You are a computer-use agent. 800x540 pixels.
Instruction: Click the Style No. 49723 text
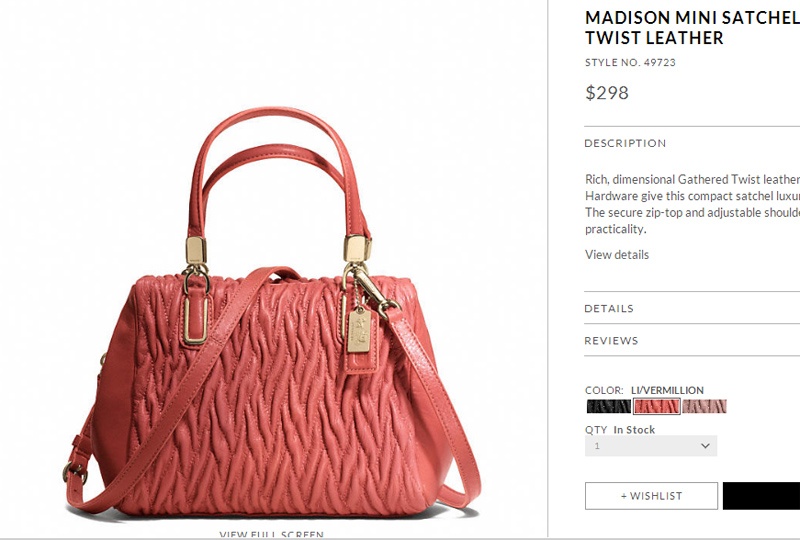[x=630, y=62]
